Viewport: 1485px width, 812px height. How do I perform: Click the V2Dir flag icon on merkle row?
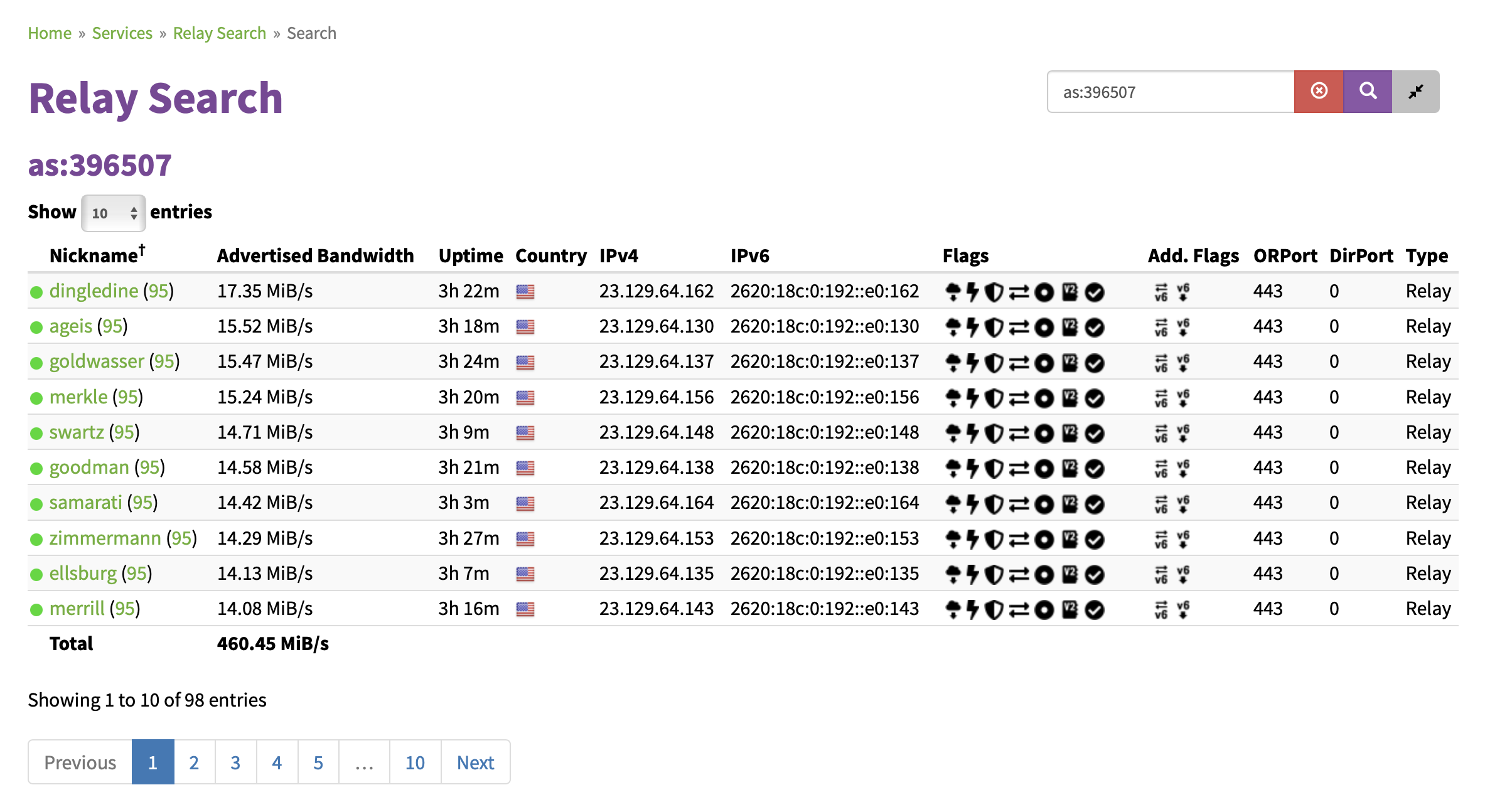point(1070,398)
